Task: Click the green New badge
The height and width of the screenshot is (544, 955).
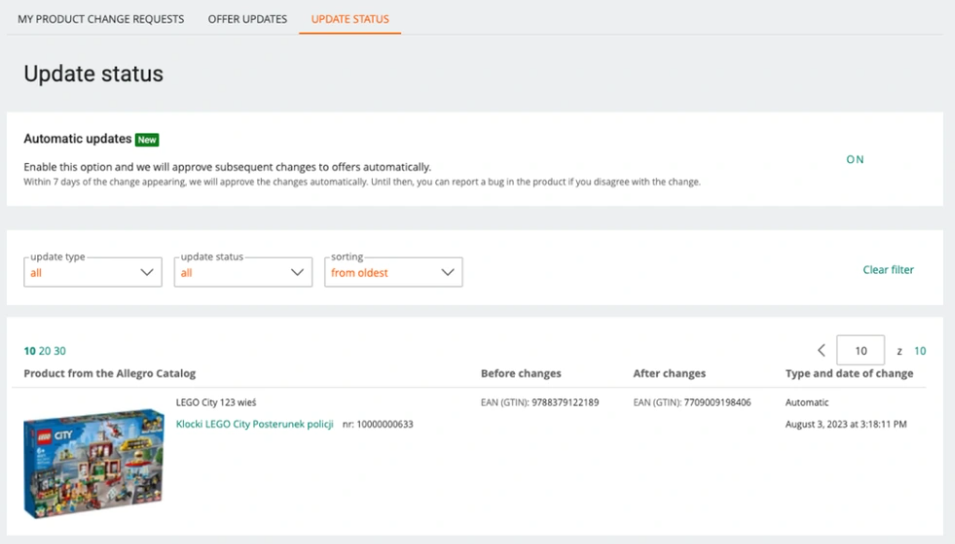Action: (147, 140)
